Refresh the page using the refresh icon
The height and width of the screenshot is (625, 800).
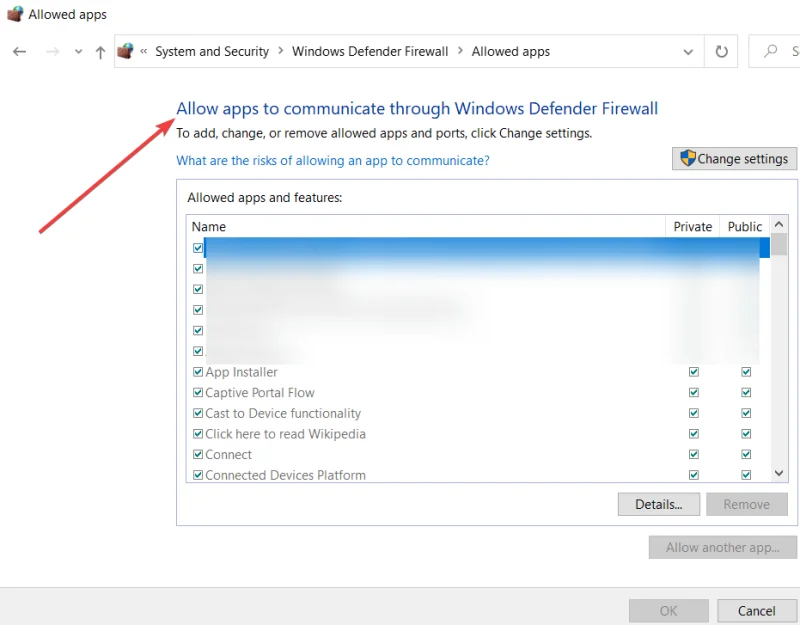[x=721, y=51]
